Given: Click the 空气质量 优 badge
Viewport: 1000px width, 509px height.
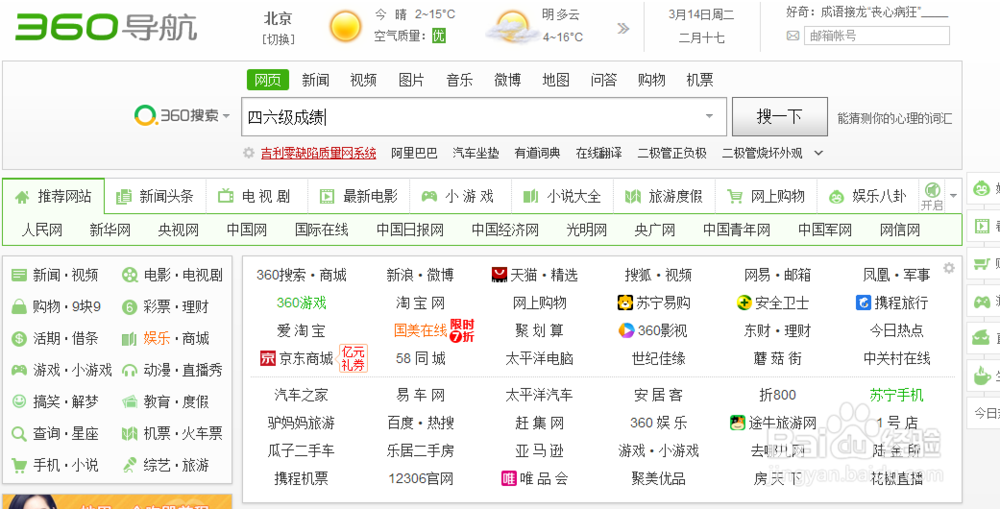Looking at the screenshot, I should point(439,36).
